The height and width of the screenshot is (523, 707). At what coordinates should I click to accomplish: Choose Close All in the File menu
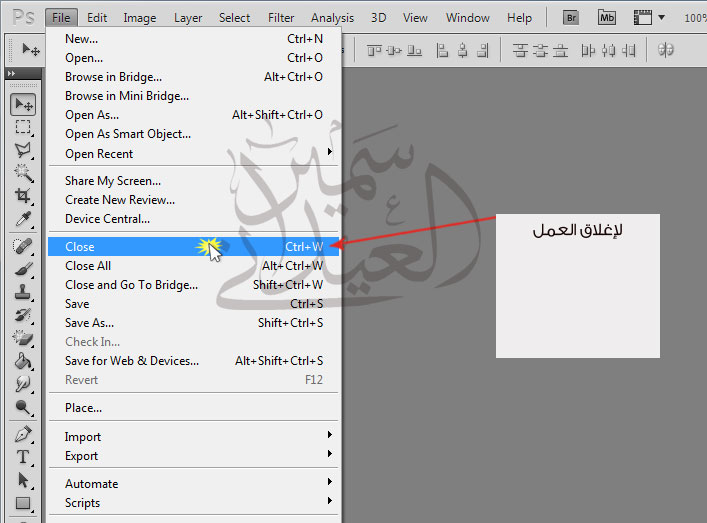[193, 266]
